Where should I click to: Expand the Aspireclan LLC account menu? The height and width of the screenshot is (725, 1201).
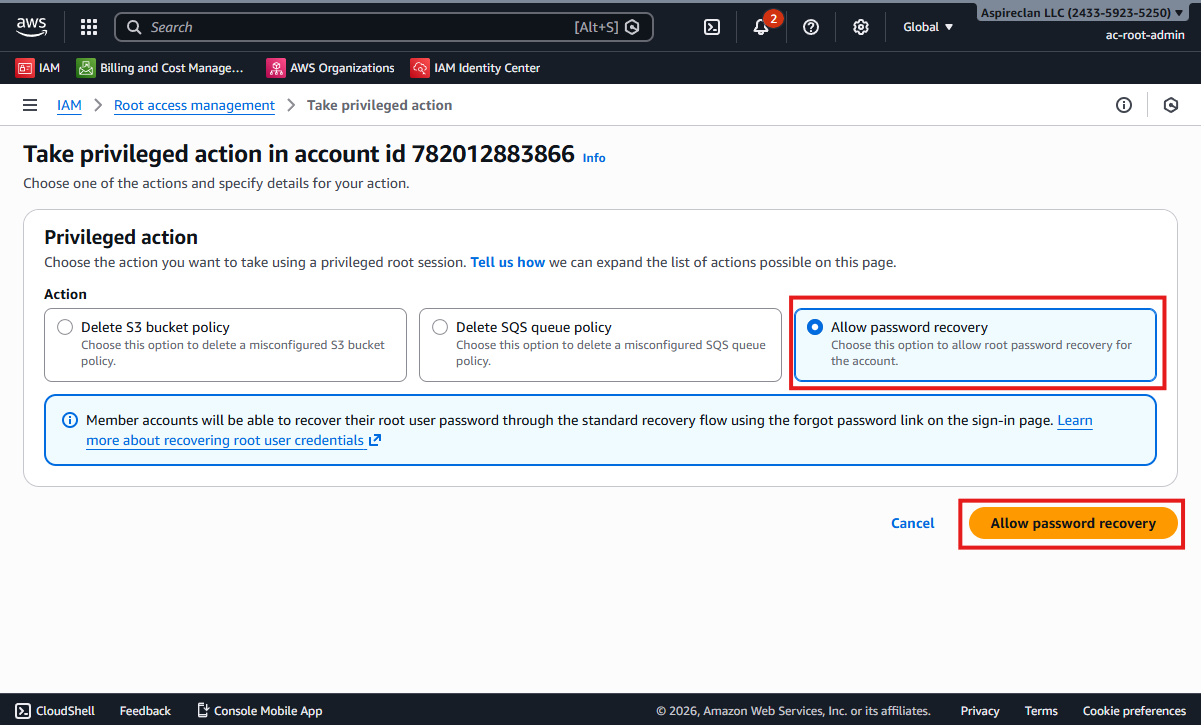tap(1083, 13)
